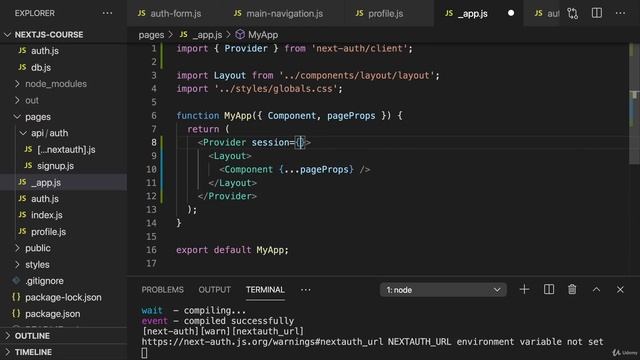The height and width of the screenshot is (360, 640).
Task: Open Explorer more actions ellipsis
Action: (107, 13)
